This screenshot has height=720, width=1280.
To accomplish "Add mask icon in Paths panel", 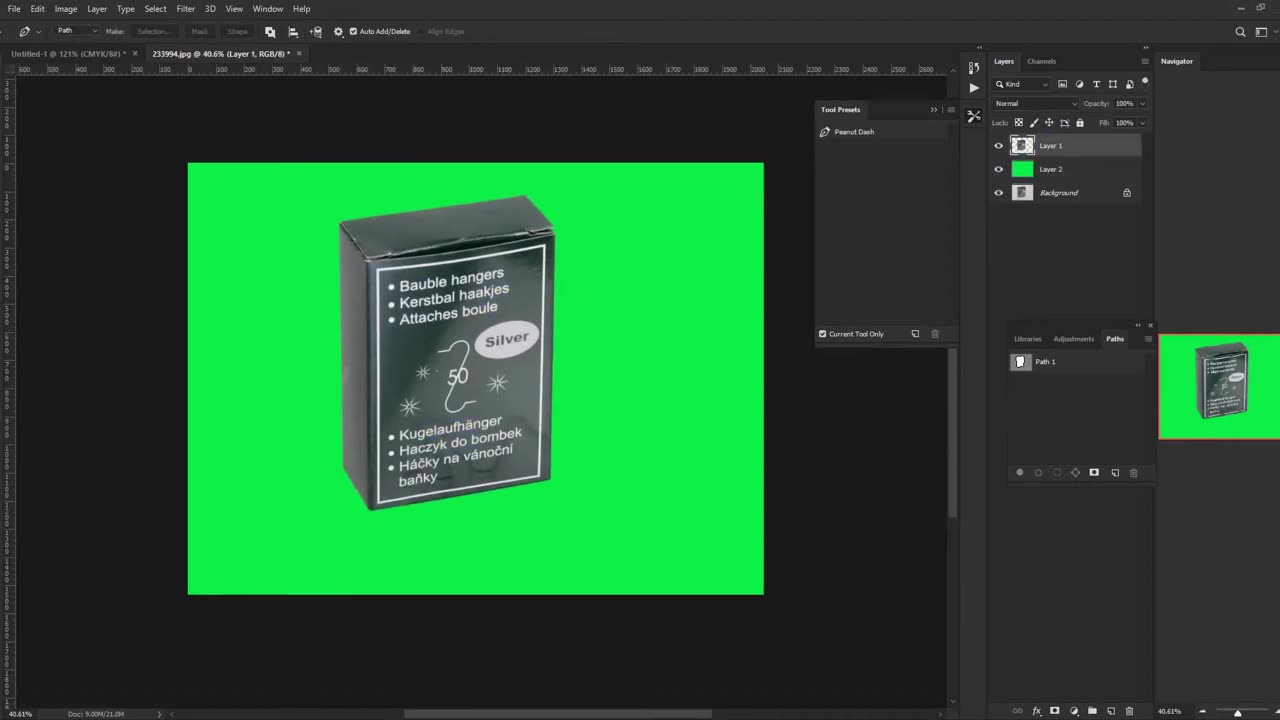I will [1094, 473].
